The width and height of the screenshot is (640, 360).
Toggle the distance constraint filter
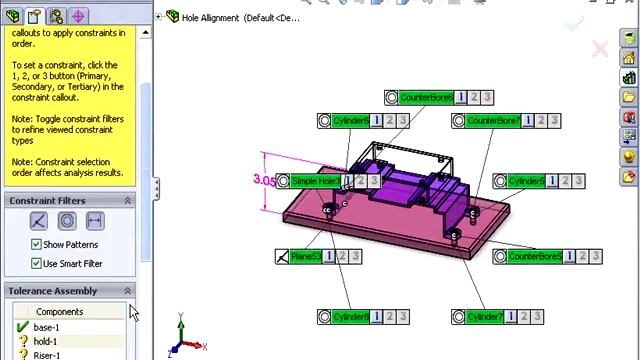pyautogui.click(x=95, y=221)
